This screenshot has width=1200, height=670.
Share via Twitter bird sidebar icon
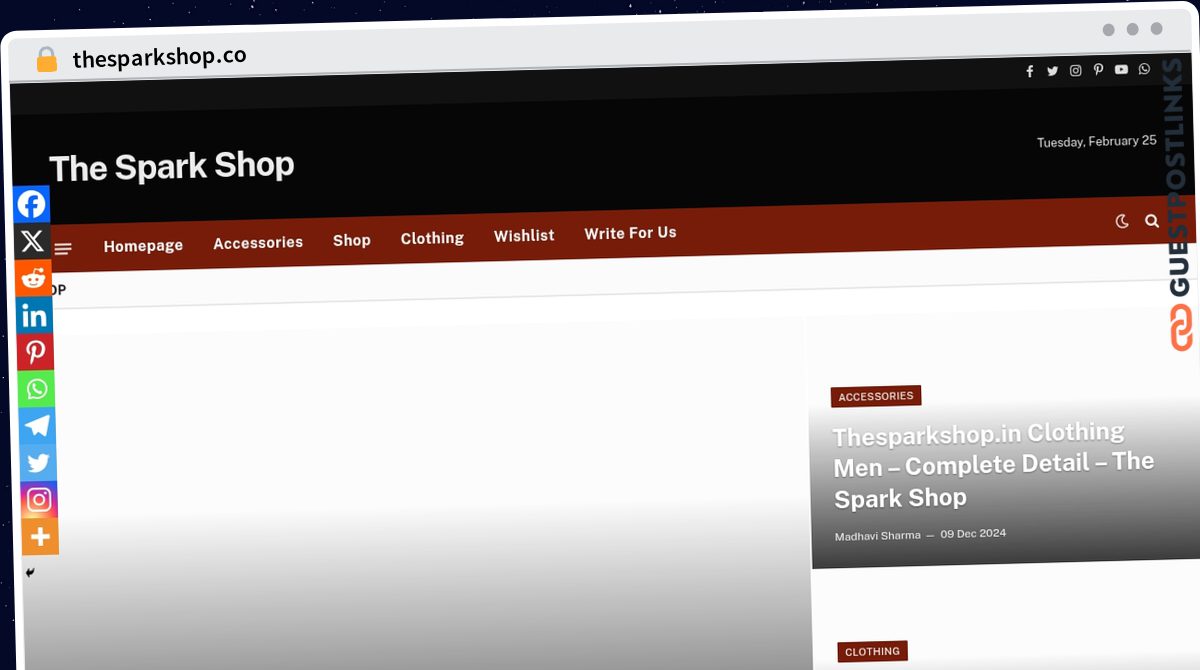(x=38, y=463)
